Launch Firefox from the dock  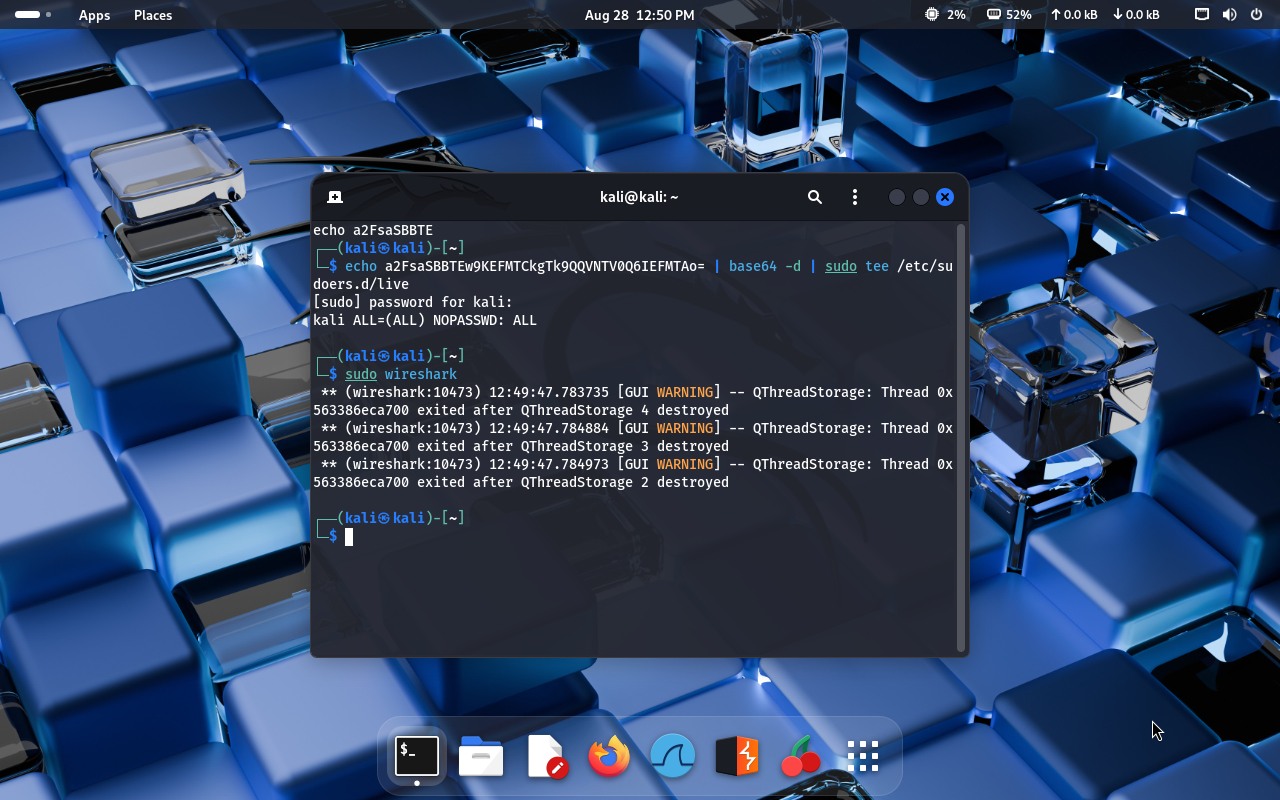tap(609, 756)
